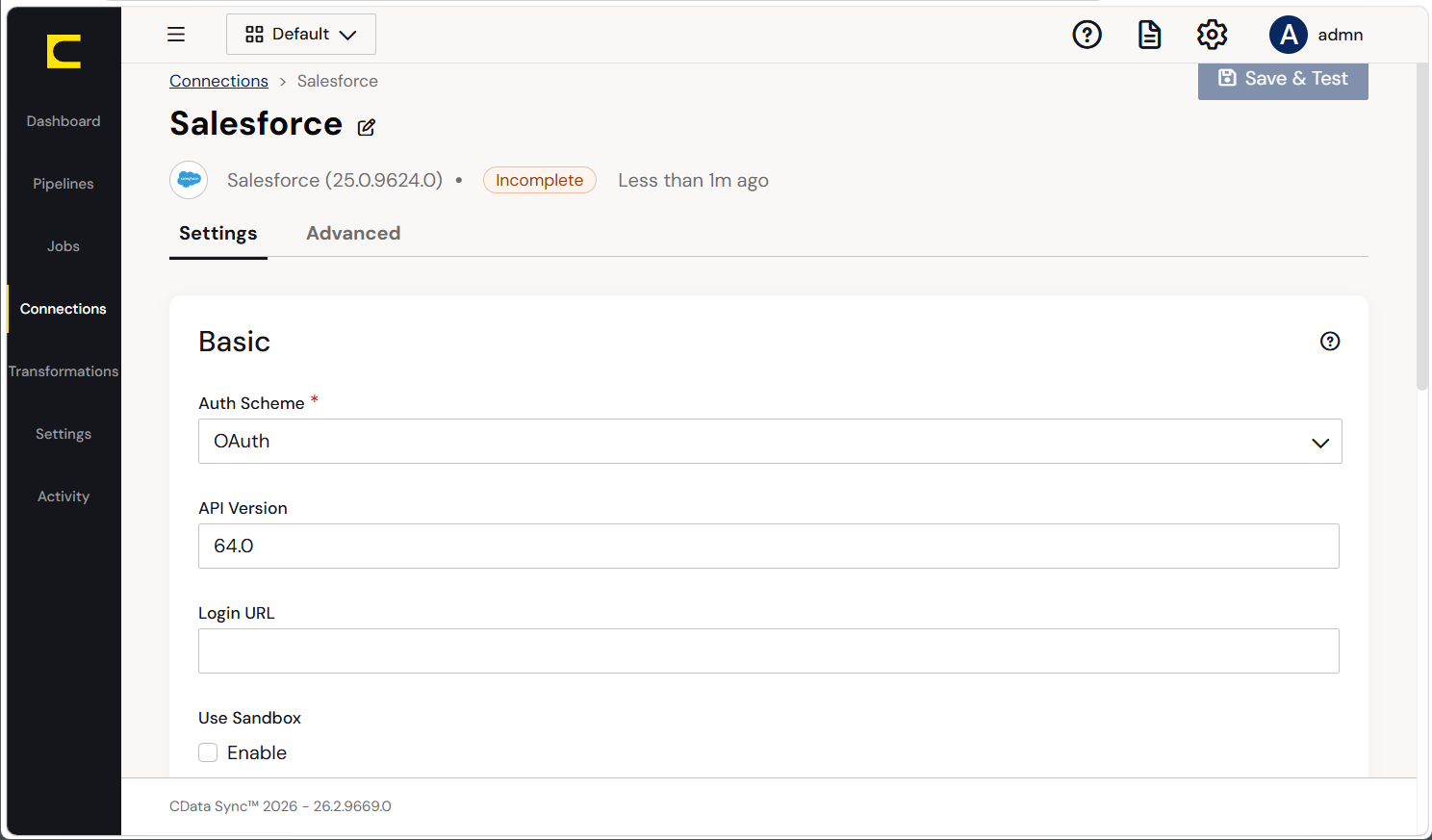Select the Settings tab

coord(218,234)
